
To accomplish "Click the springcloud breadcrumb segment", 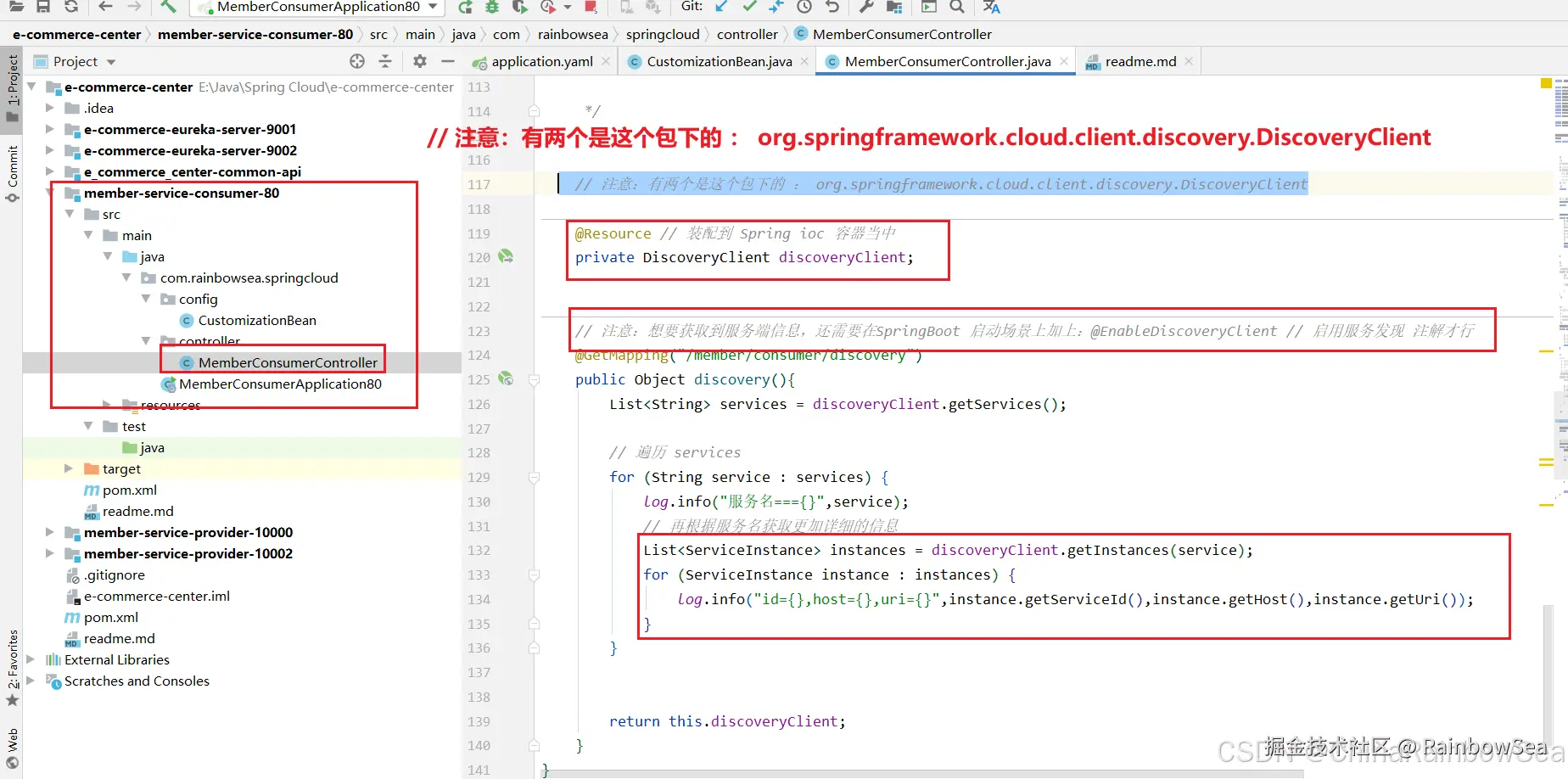I will [x=663, y=34].
